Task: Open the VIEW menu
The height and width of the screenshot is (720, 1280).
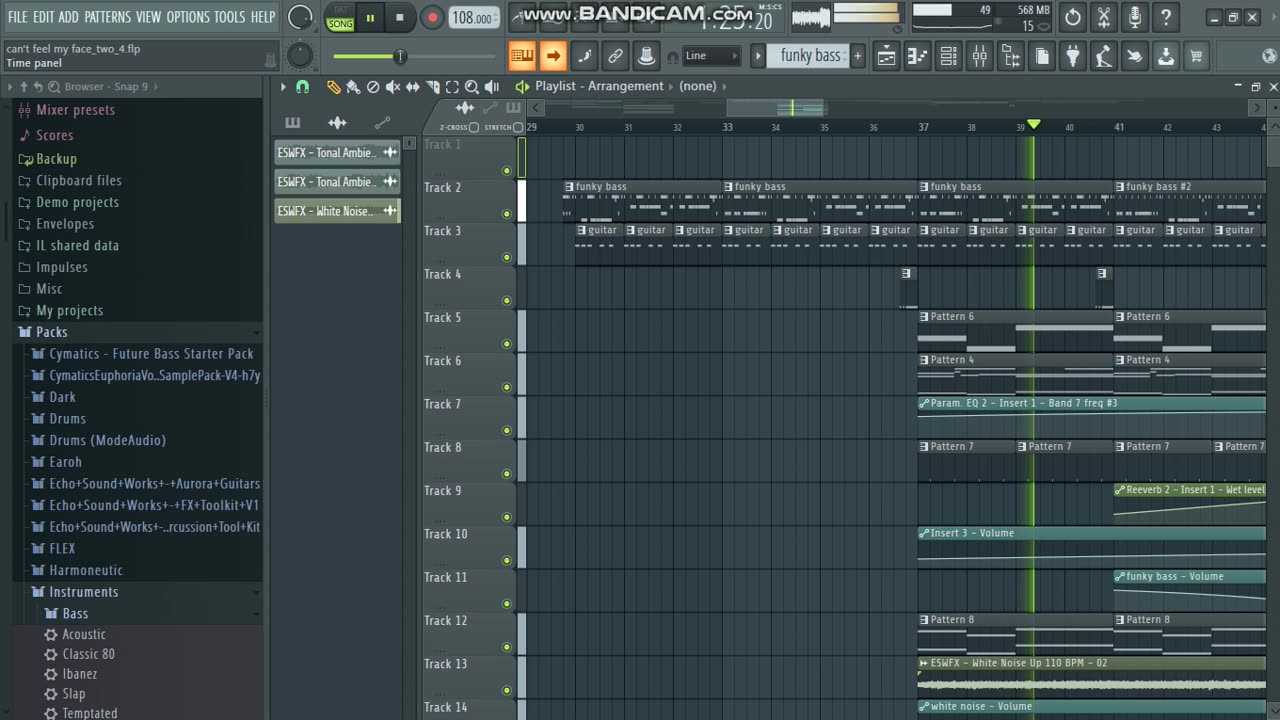Action: tap(148, 17)
